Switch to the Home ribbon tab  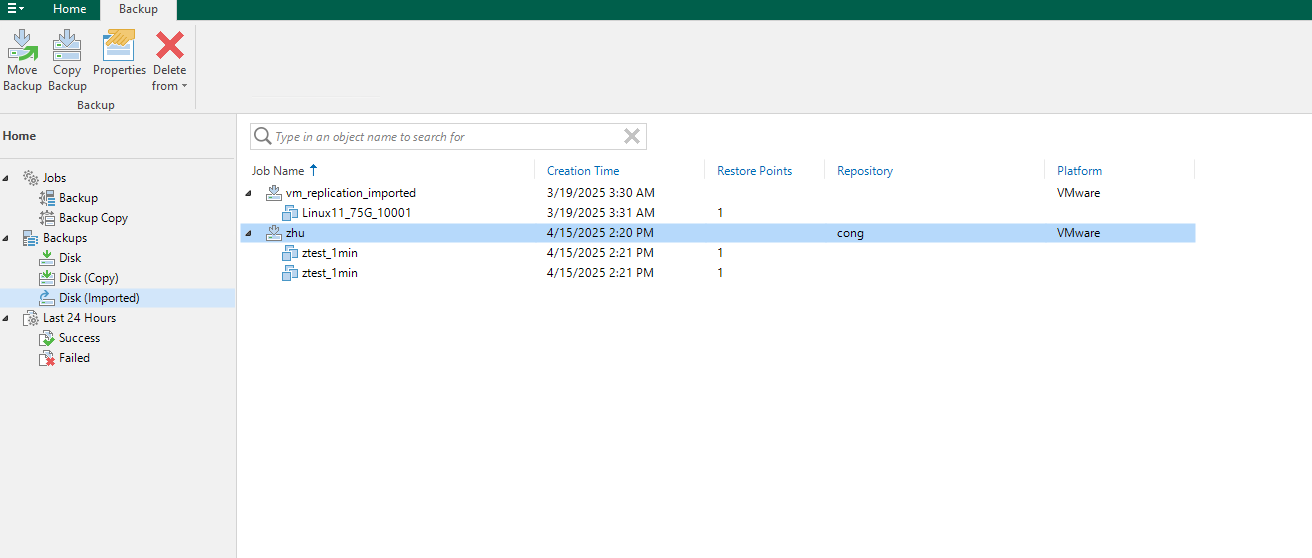click(x=69, y=9)
